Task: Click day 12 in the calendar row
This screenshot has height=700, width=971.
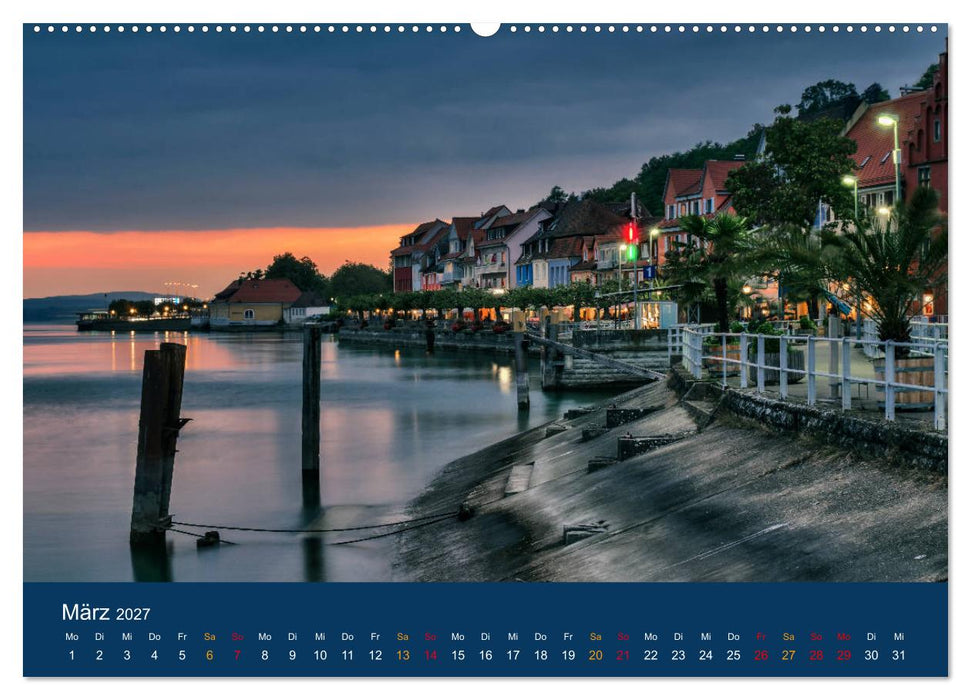Action: (x=375, y=655)
